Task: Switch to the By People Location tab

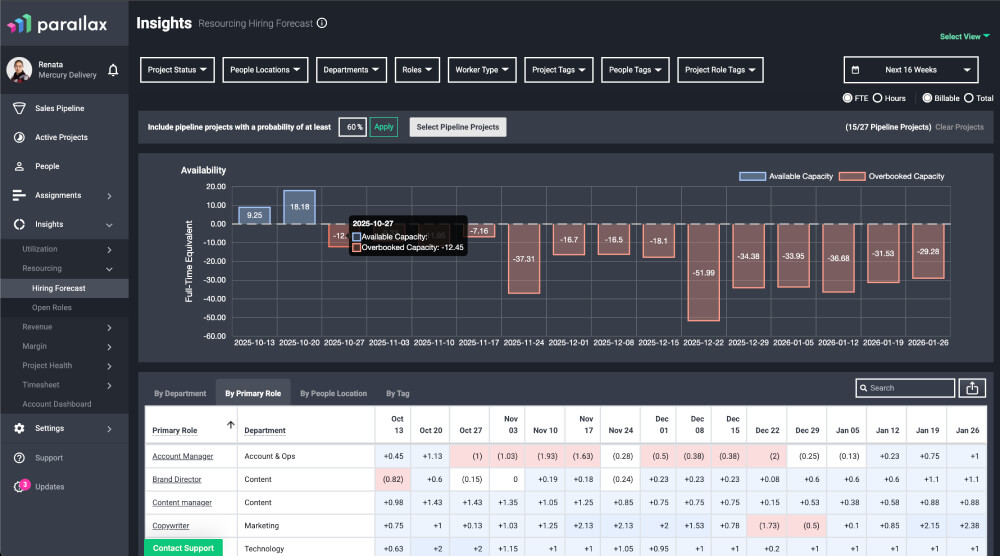Action: pyautogui.click(x=333, y=393)
